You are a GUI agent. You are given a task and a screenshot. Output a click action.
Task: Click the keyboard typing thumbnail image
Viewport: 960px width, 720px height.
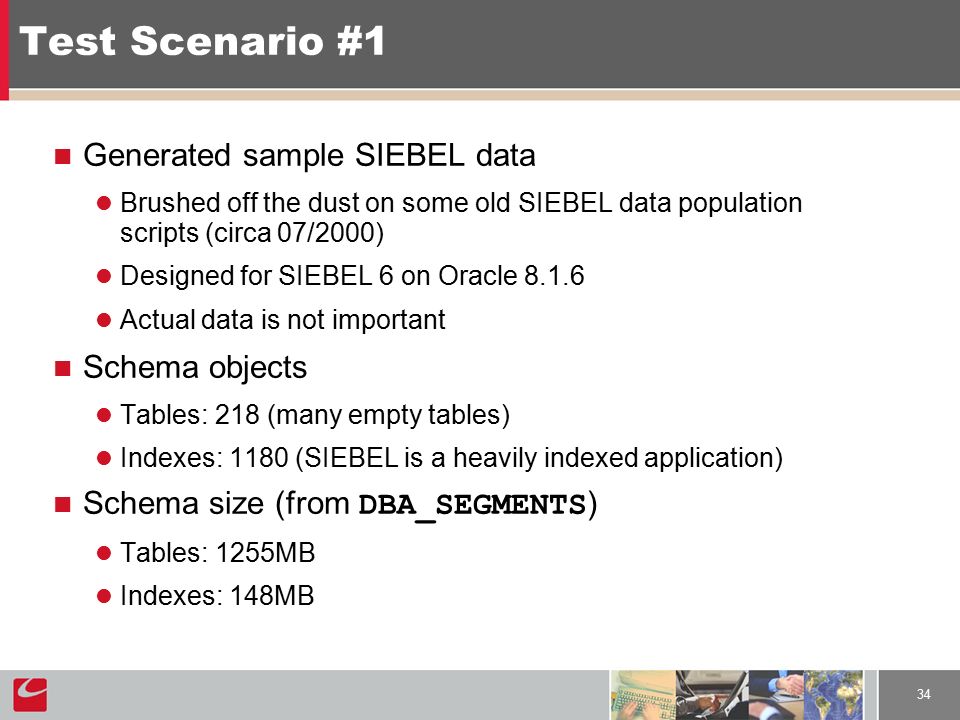tap(643, 695)
